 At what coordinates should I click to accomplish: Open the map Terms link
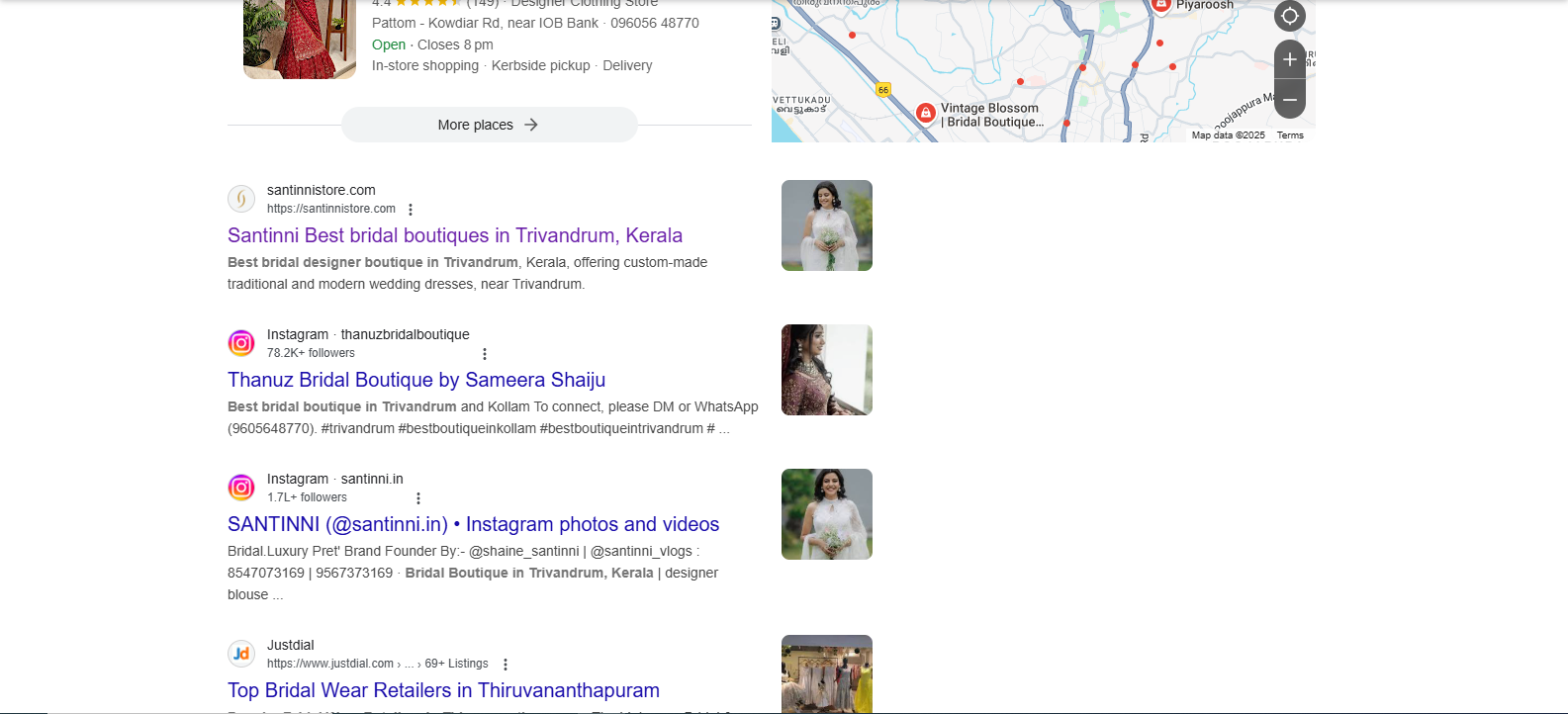(x=1290, y=135)
